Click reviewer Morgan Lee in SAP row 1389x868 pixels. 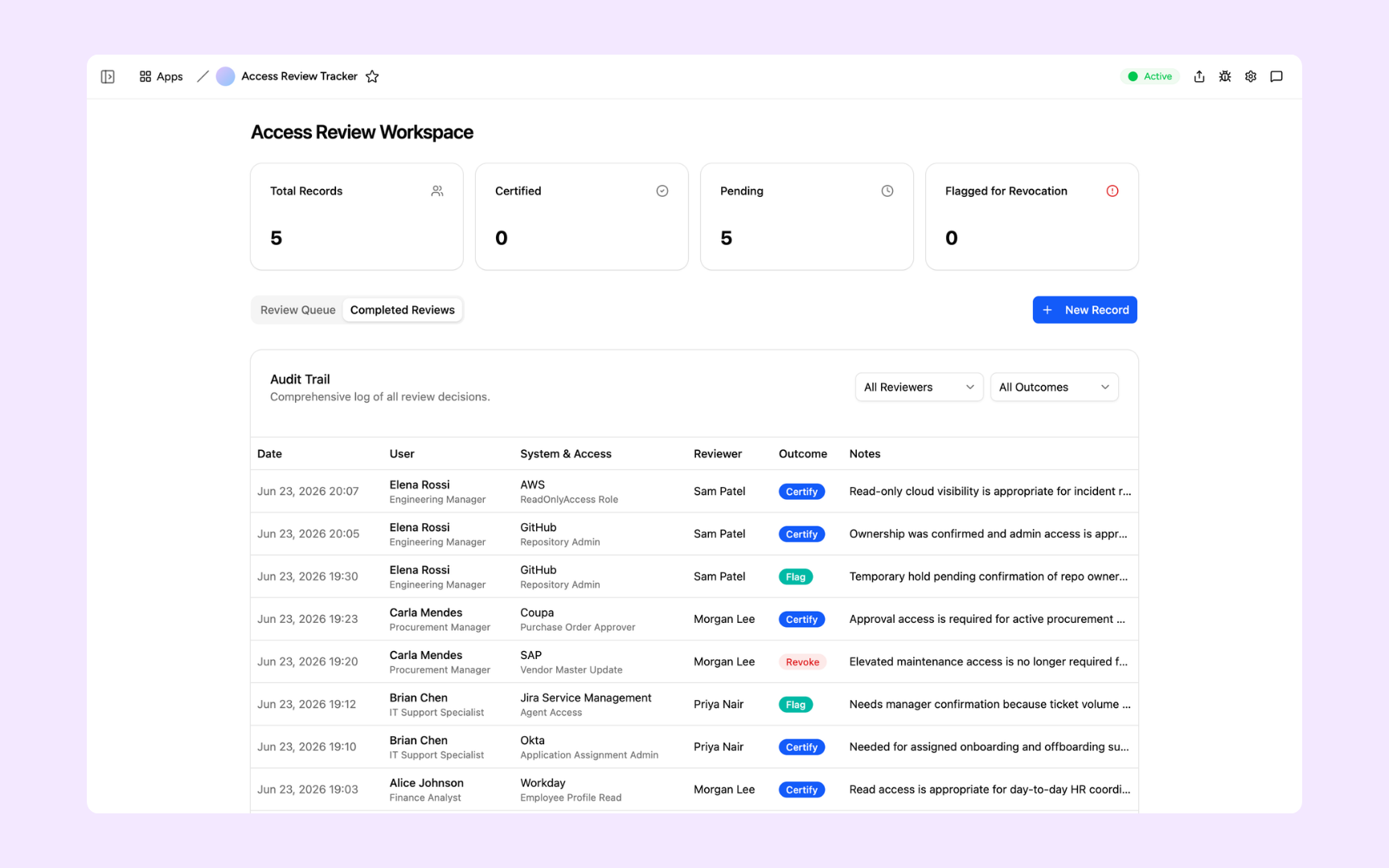click(724, 662)
